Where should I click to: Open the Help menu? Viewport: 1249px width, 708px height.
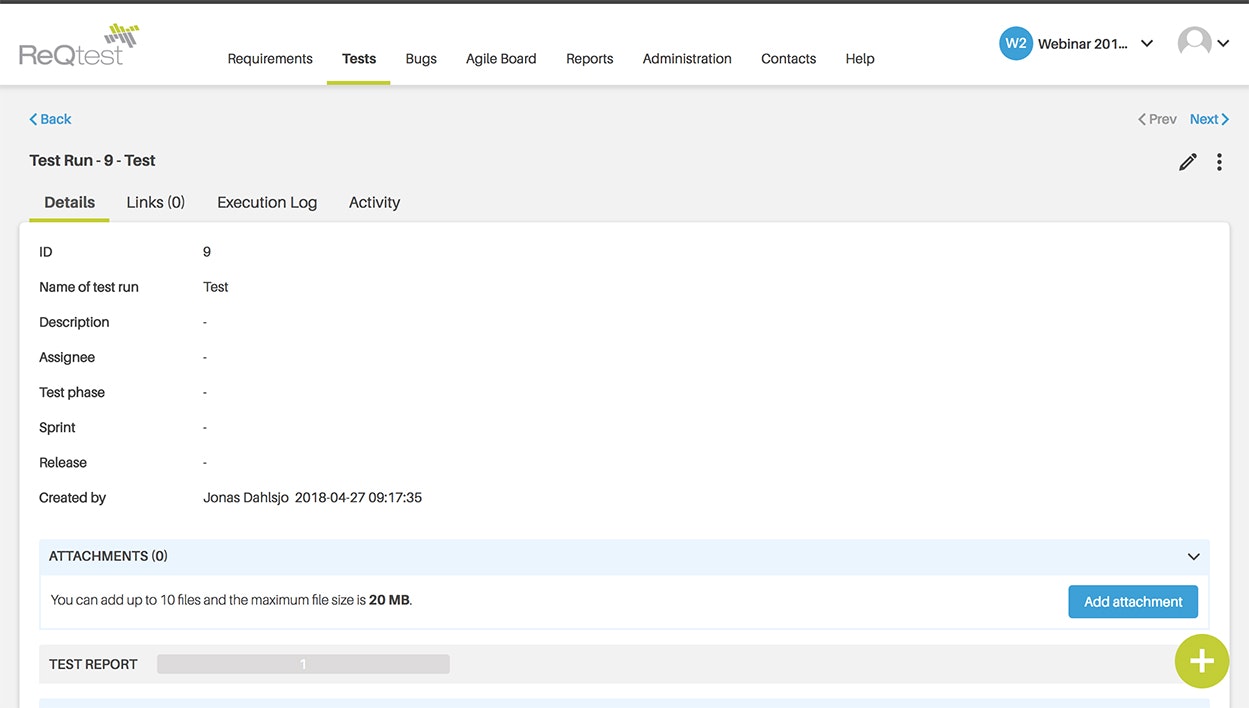(860, 59)
